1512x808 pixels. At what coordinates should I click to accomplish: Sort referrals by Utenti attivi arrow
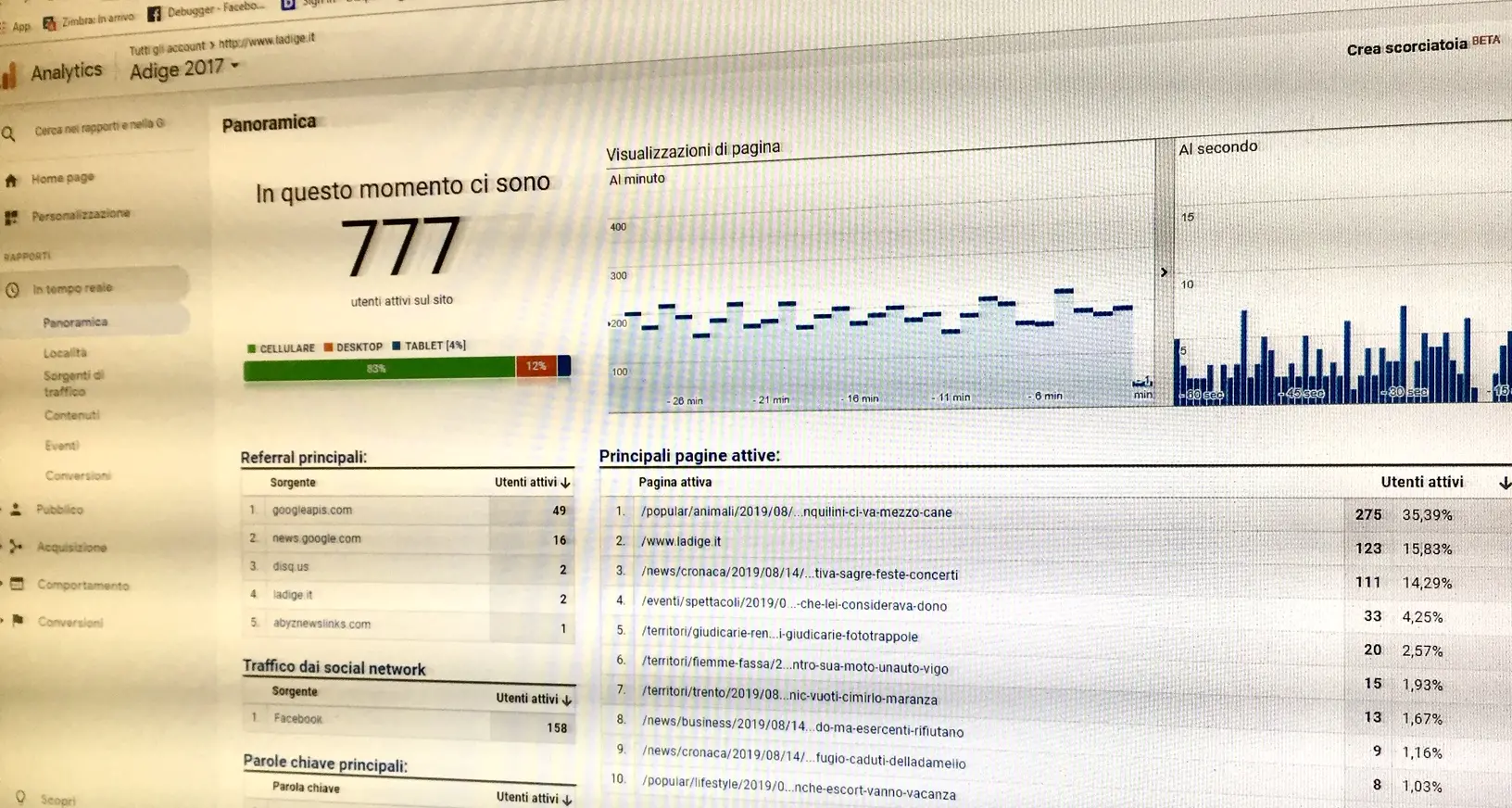coord(564,483)
